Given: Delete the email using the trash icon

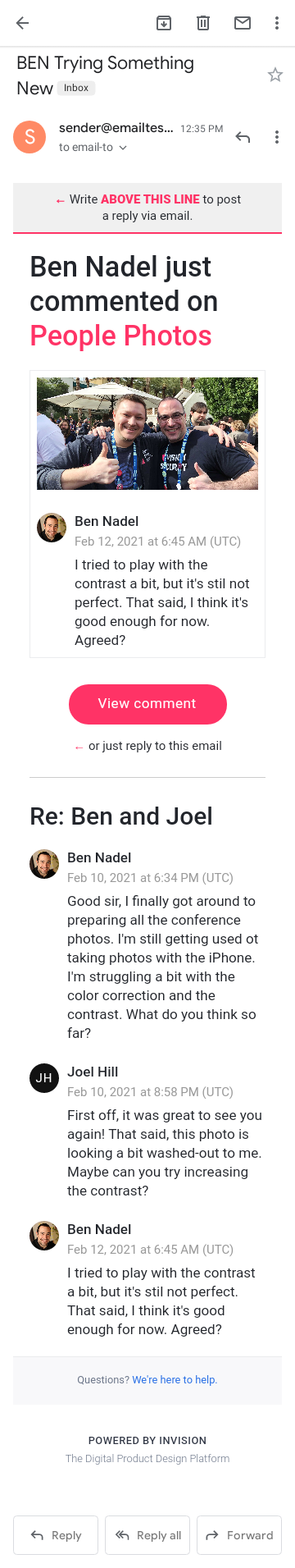Looking at the screenshot, I should click(203, 23).
